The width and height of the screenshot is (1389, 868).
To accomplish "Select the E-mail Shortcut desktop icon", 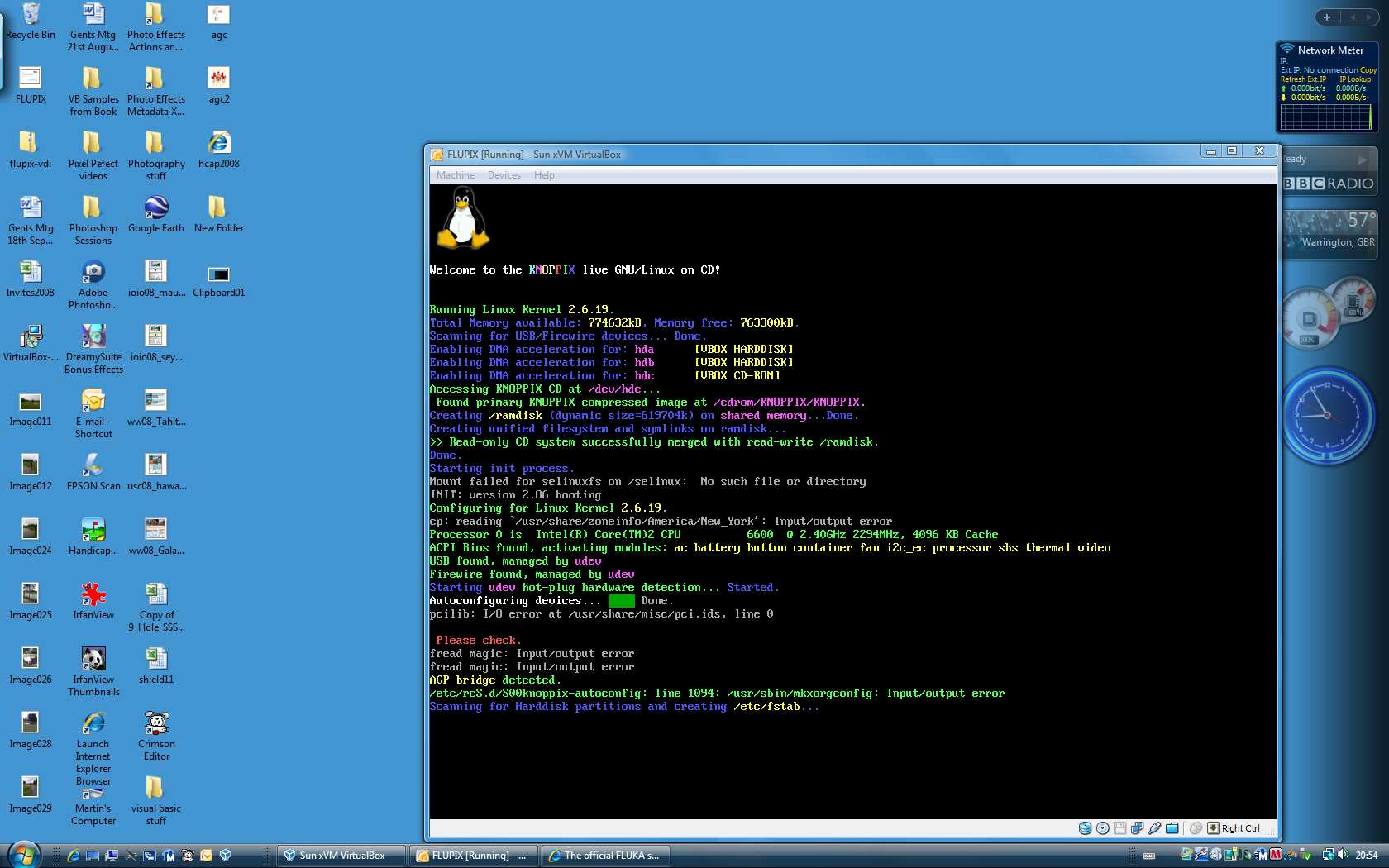I will click(x=93, y=414).
